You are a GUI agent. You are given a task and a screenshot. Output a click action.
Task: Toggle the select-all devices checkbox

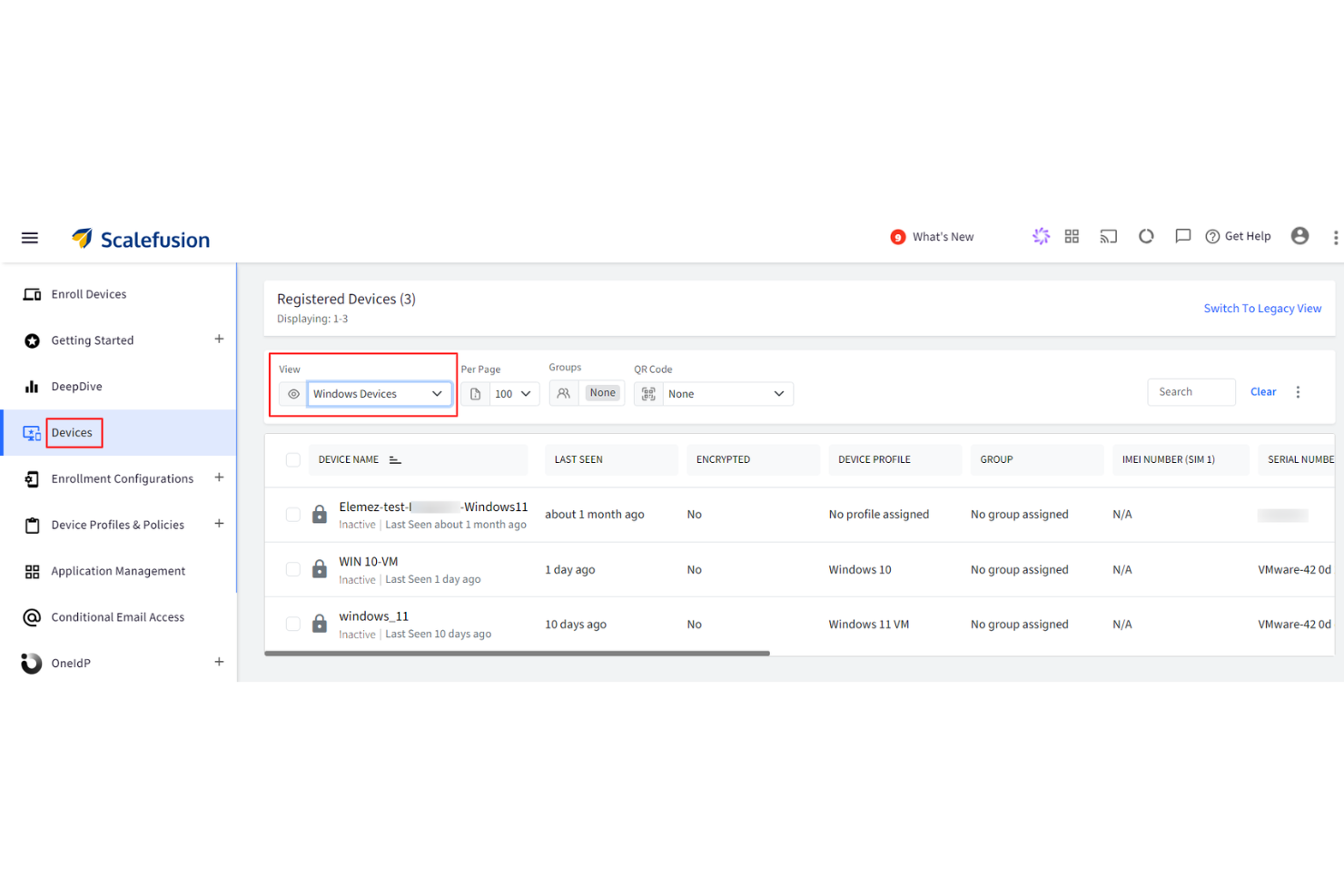tap(292, 460)
